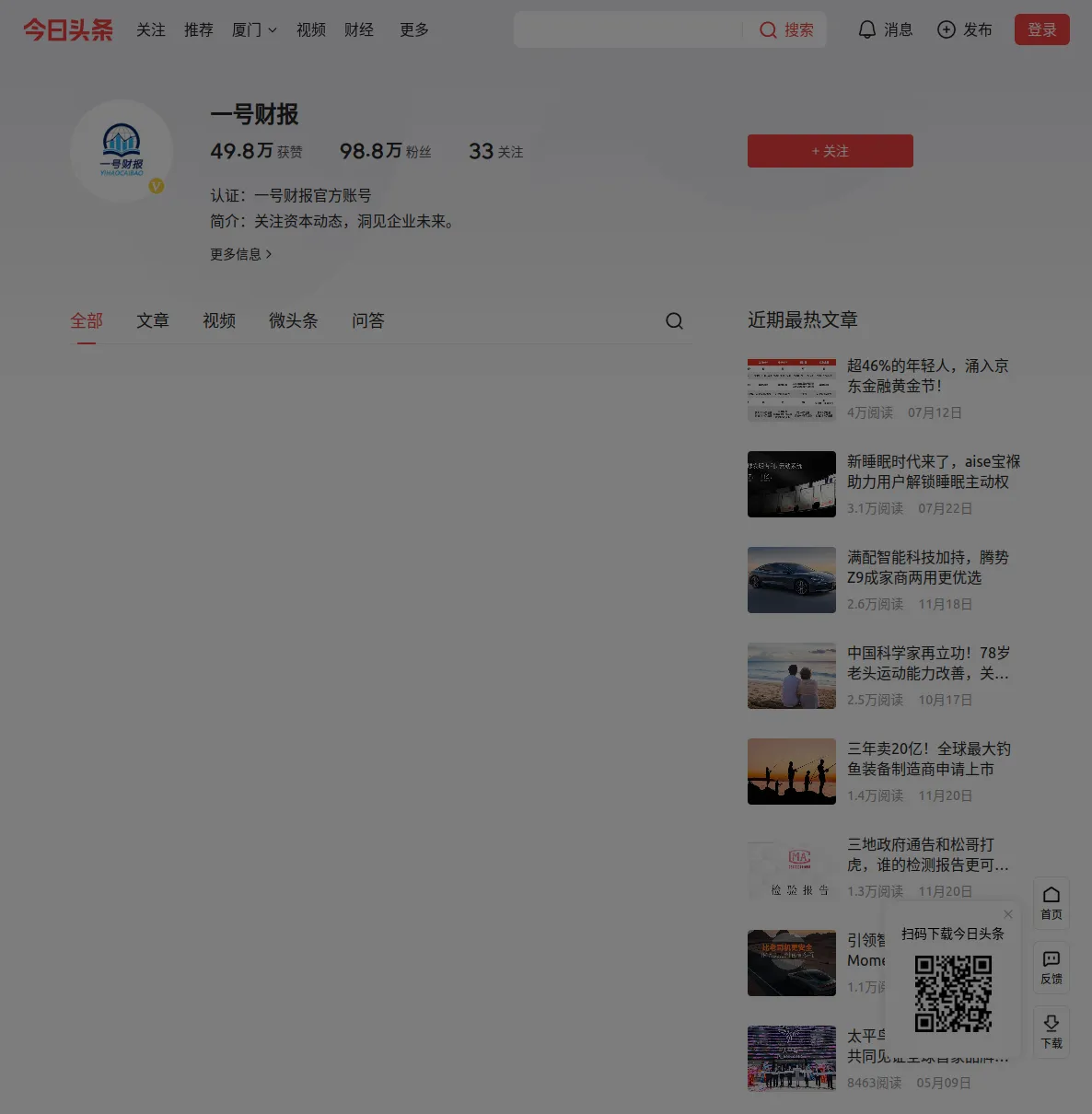Viewport: 1092px width, 1114px height.
Task: Click the red + 关注 follow button
Action: [831, 151]
